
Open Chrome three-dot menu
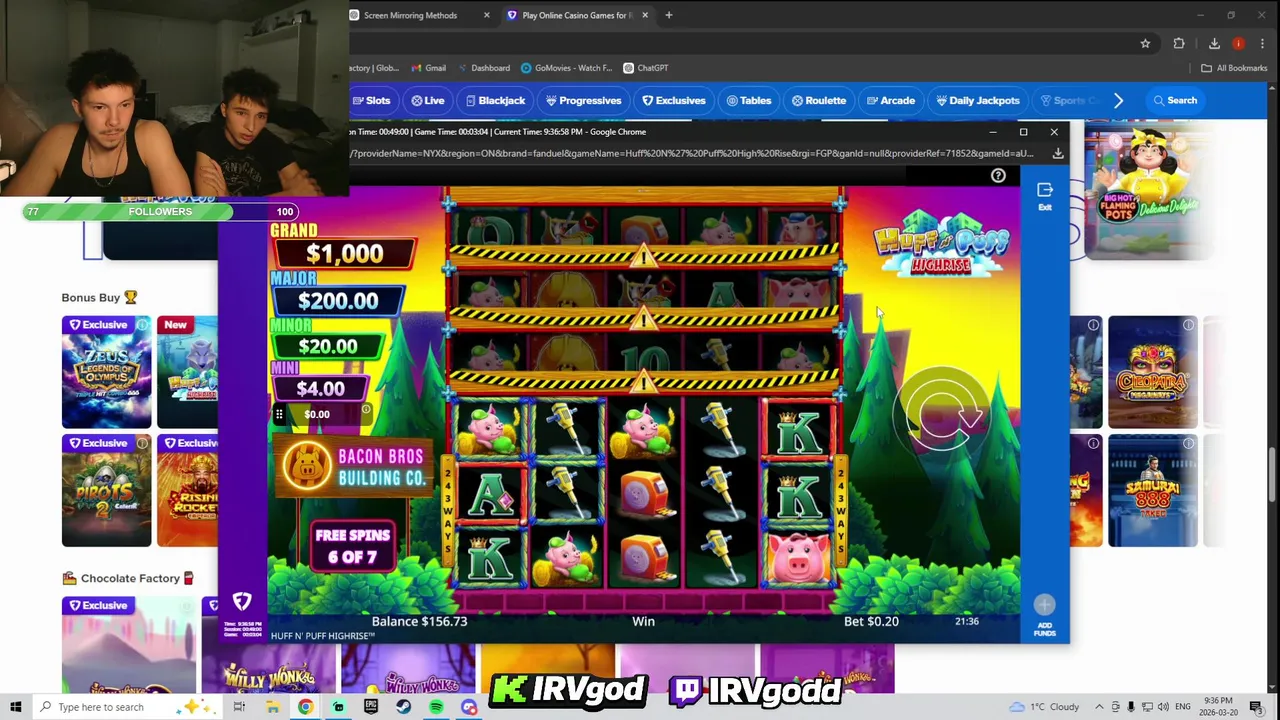click(1263, 43)
